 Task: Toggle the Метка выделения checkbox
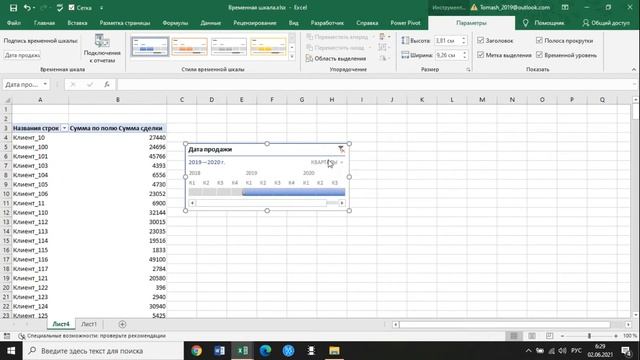click(480, 55)
